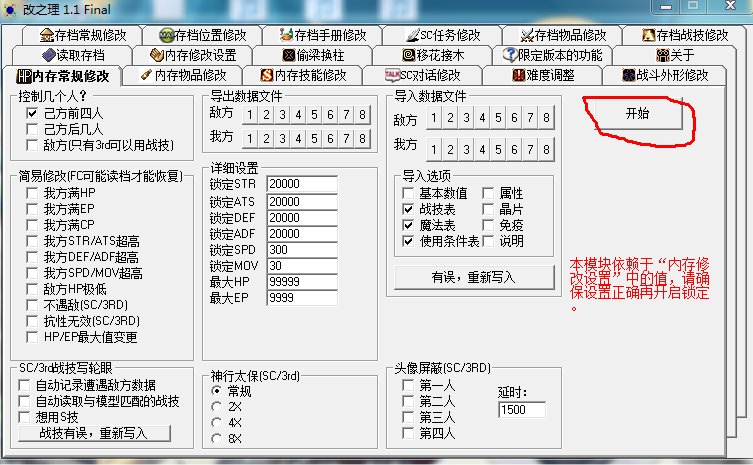Enable 我方满CP checkbox
The height and width of the screenshot is (465, 753).
(32, 225)
